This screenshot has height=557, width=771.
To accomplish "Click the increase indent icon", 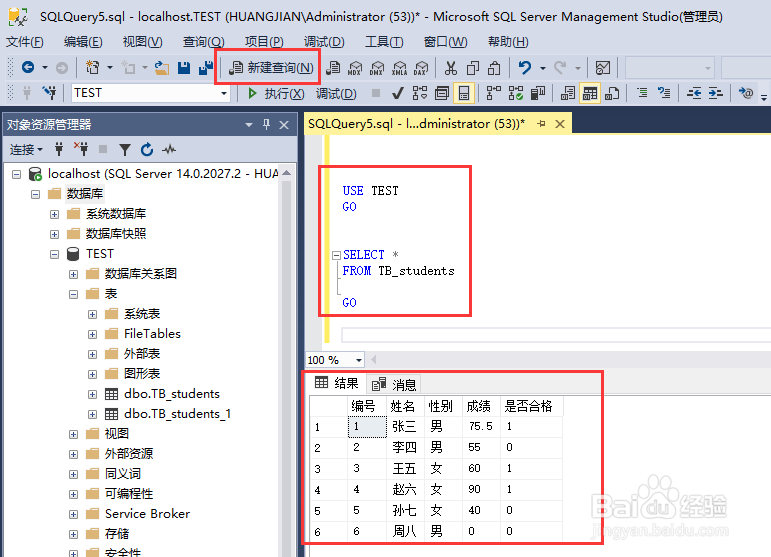I will (x=715, y=92).
